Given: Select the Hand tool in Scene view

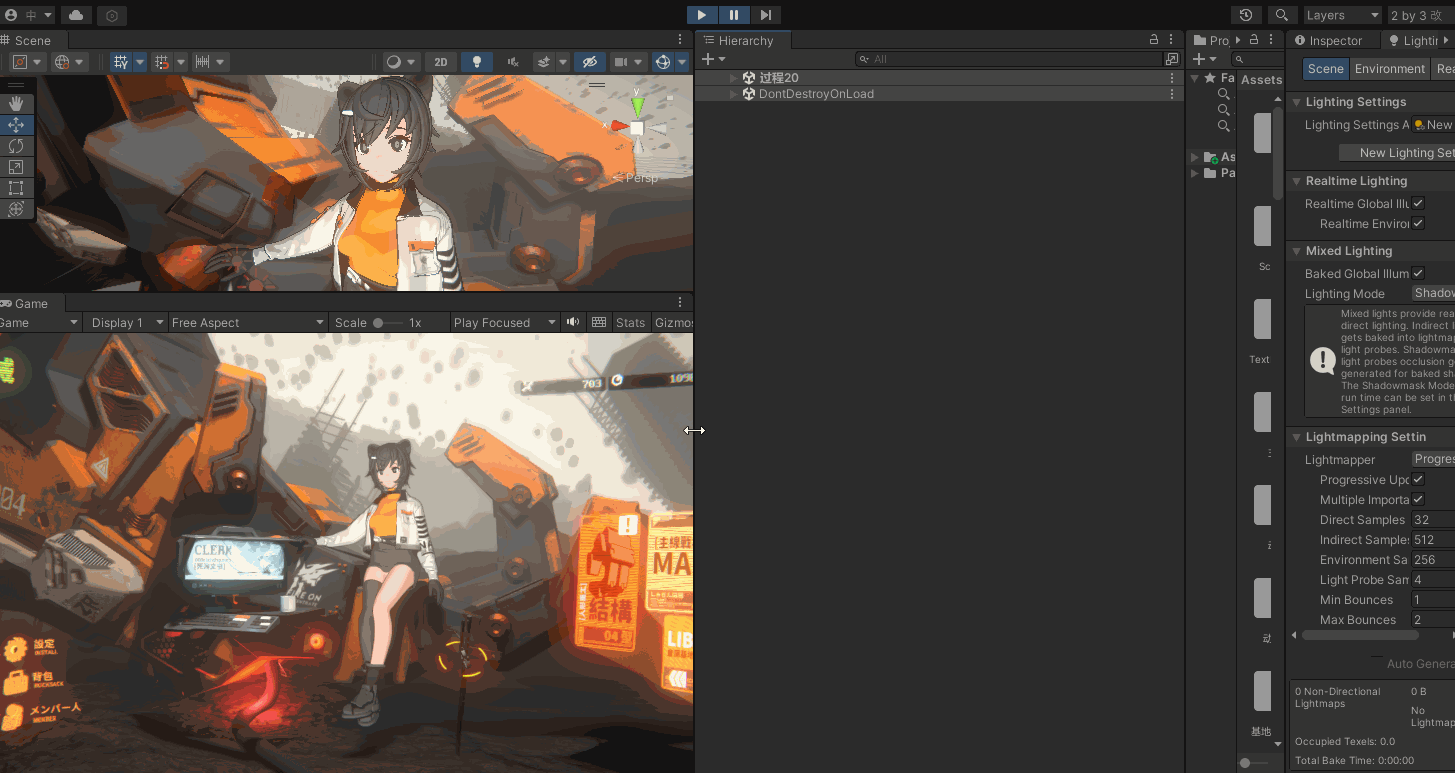Looking at the screenshot, I should tap(16, 104).
